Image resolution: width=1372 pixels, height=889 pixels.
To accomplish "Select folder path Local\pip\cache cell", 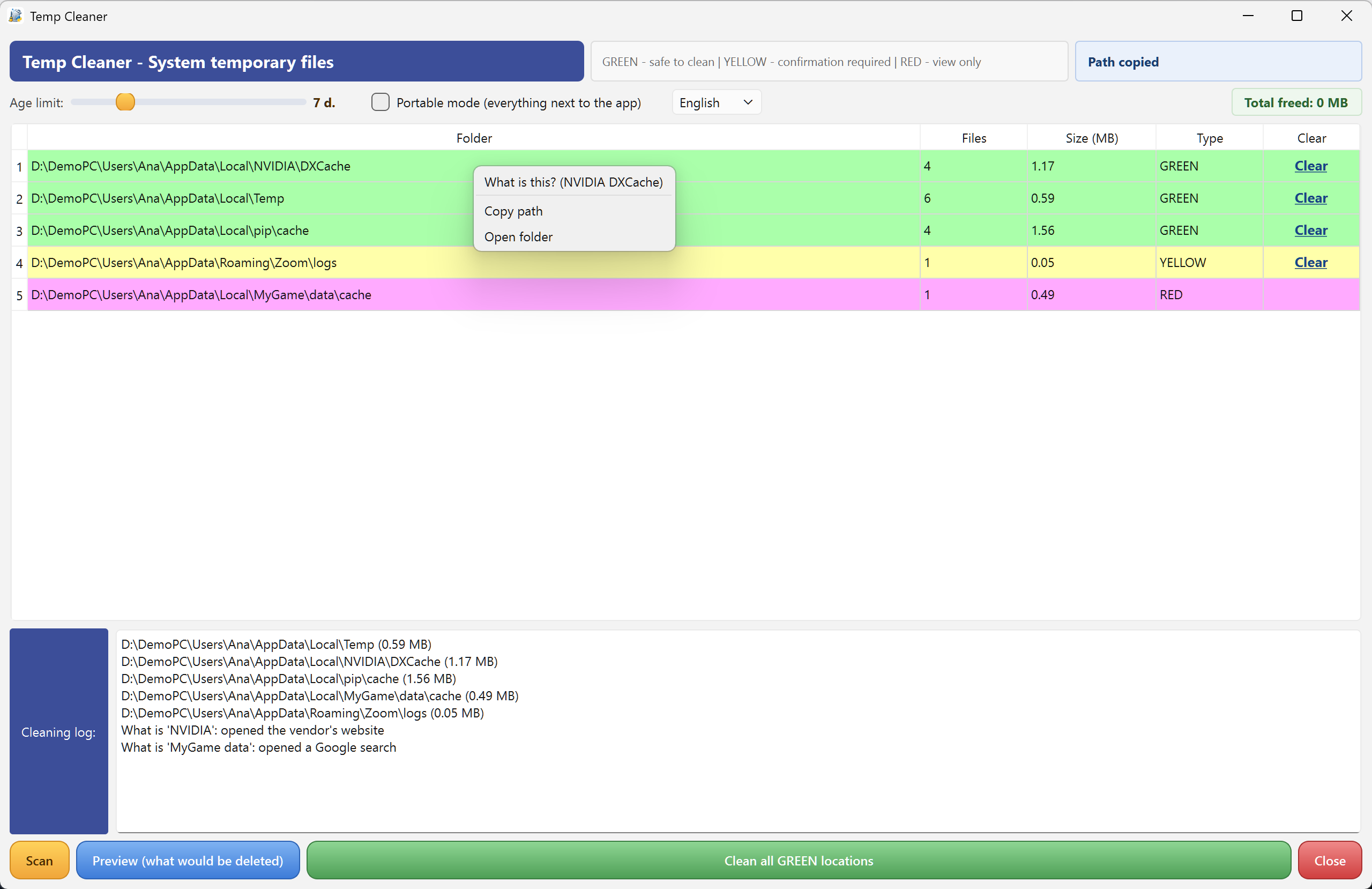I will pyautogui.click(x=474, y=231).
